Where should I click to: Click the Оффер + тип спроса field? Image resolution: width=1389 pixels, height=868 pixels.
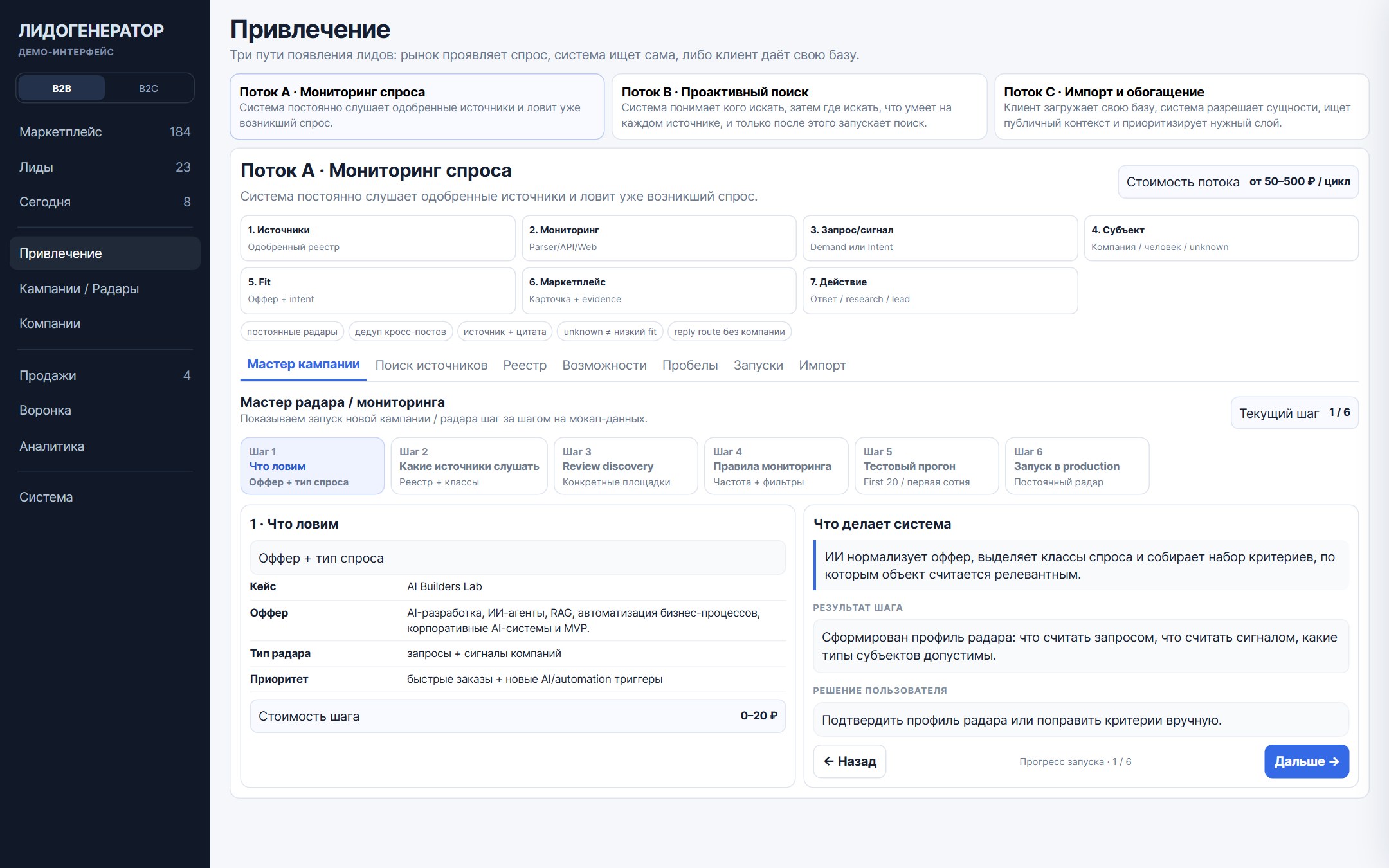(518, 558)
